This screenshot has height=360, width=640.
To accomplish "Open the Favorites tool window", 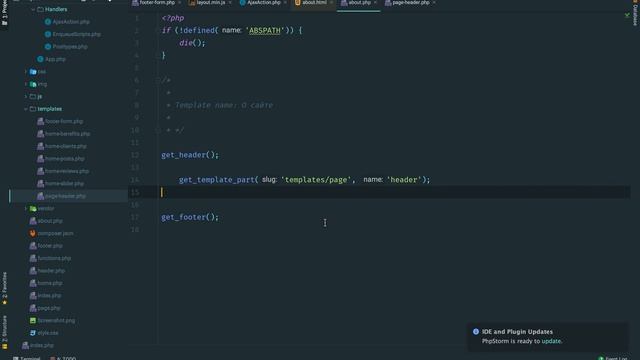I will pos(4,288).
